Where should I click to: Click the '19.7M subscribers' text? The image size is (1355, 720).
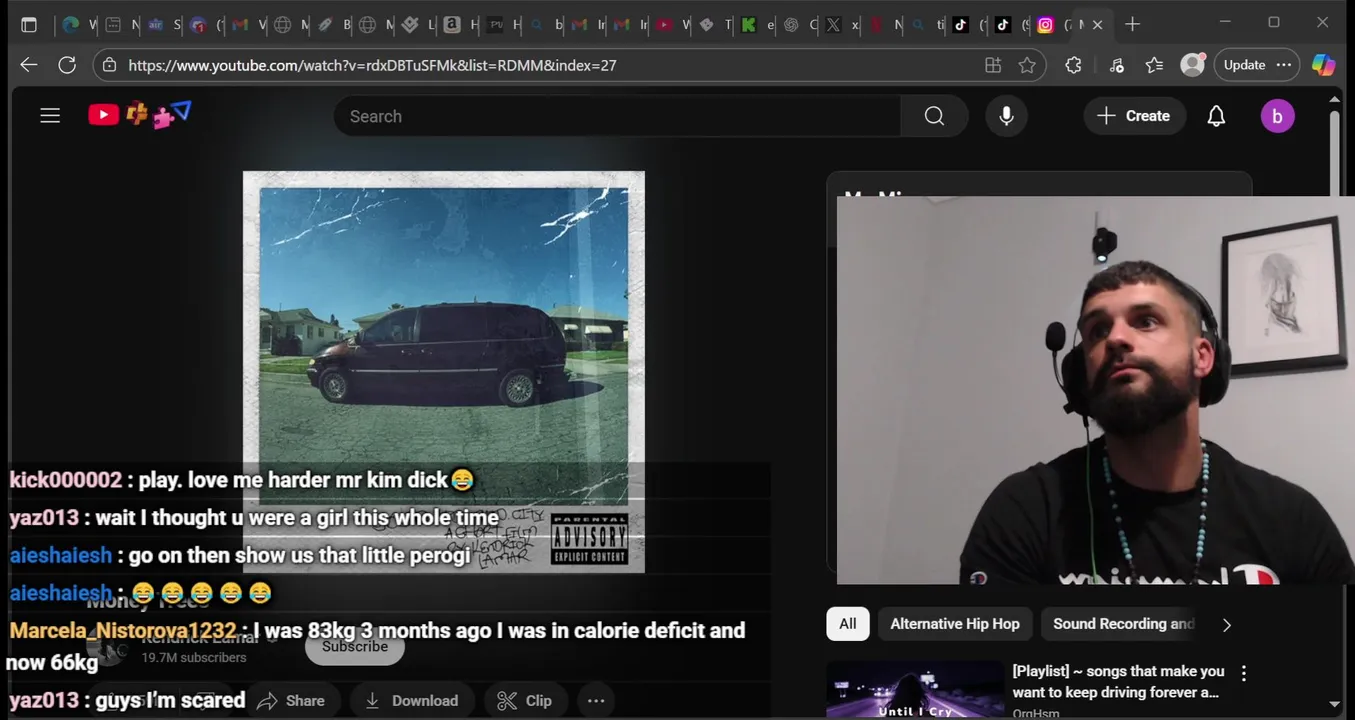[x=193, y=658]
